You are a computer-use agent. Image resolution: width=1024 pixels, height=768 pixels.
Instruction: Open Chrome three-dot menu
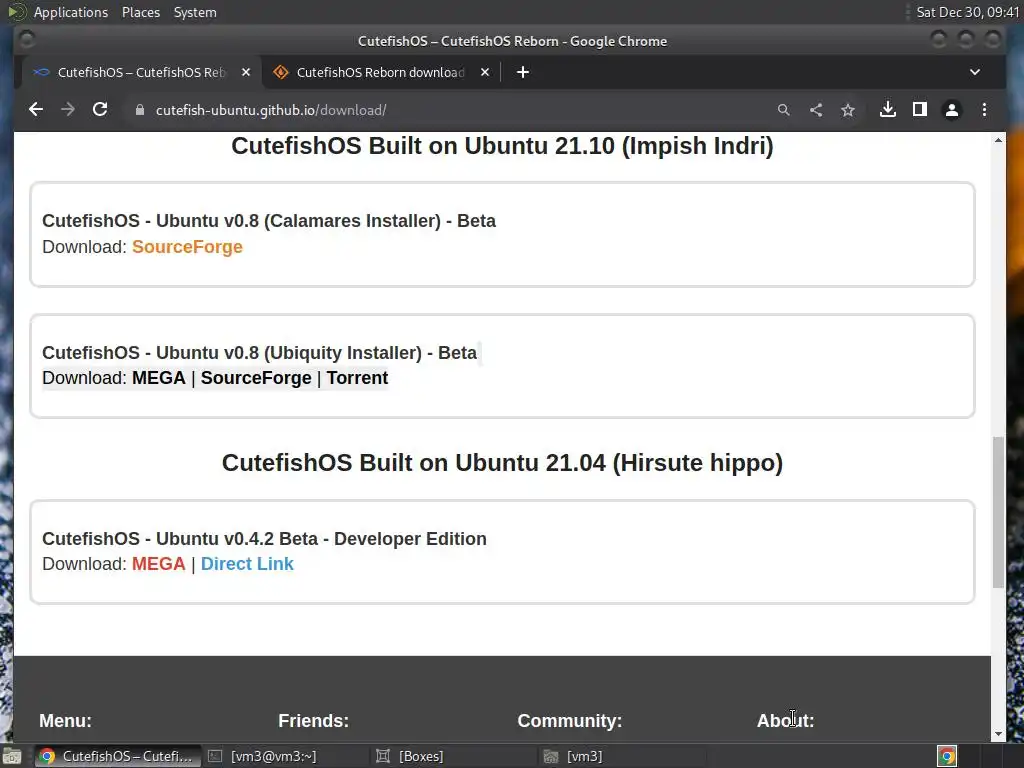(984, 110)
